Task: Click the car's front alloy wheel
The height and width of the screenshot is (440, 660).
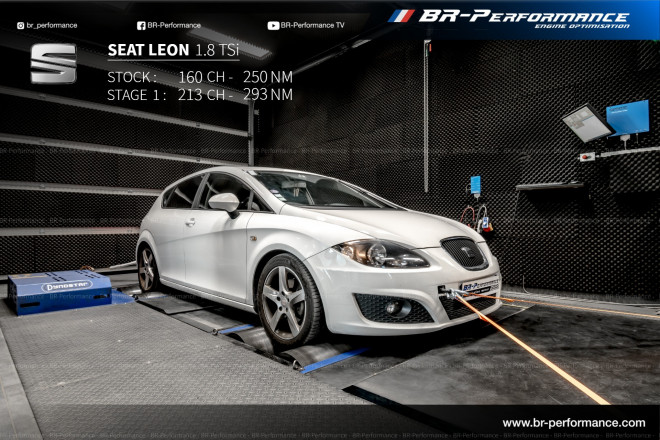Action: pos(288,299)
